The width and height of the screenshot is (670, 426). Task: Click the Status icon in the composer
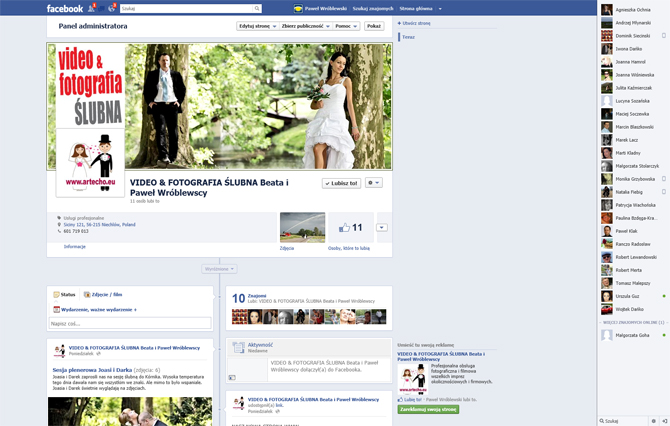point(56,295)
